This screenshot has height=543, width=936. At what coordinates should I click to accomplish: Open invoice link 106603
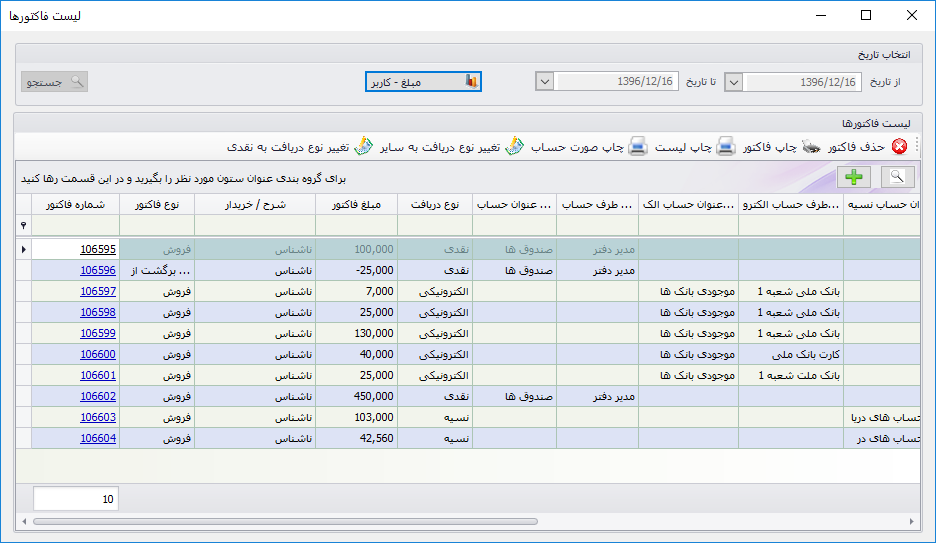click(x=98, y=417)
